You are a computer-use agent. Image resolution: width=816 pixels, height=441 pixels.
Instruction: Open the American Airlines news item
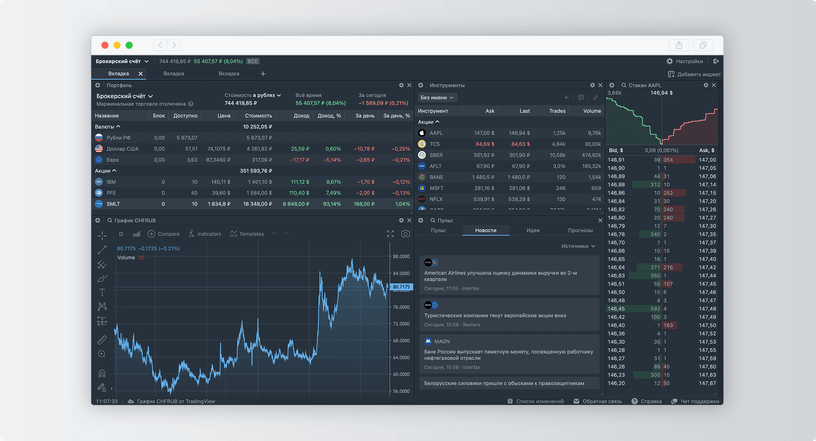click(510, 275)
